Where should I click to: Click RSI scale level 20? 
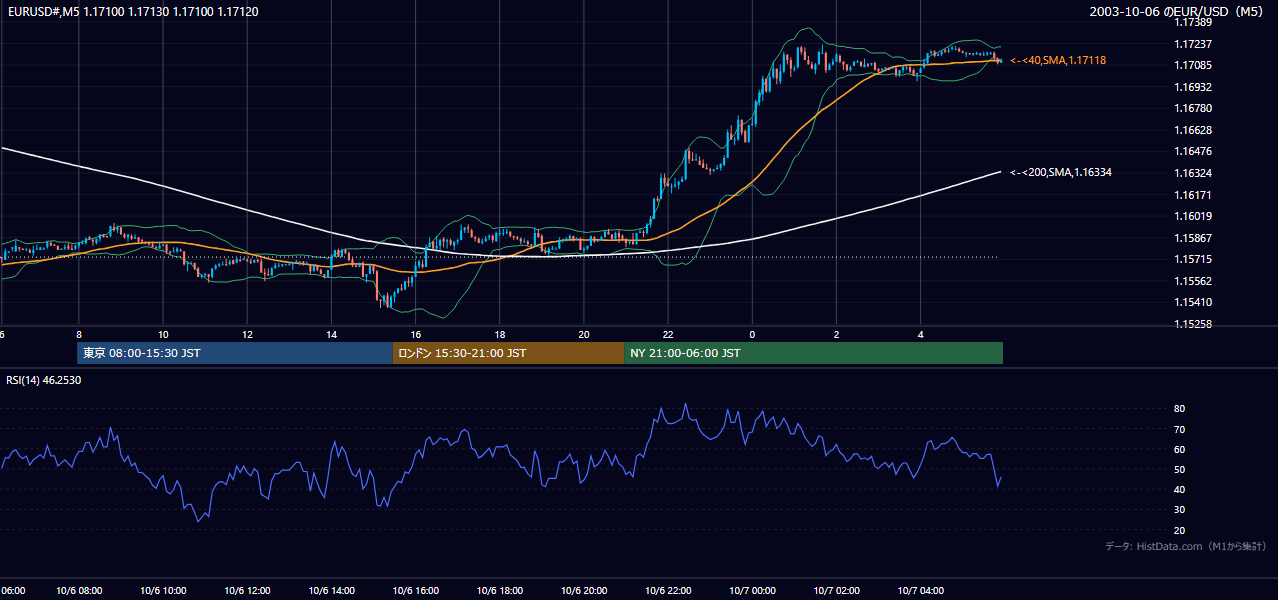point(1180,530)
